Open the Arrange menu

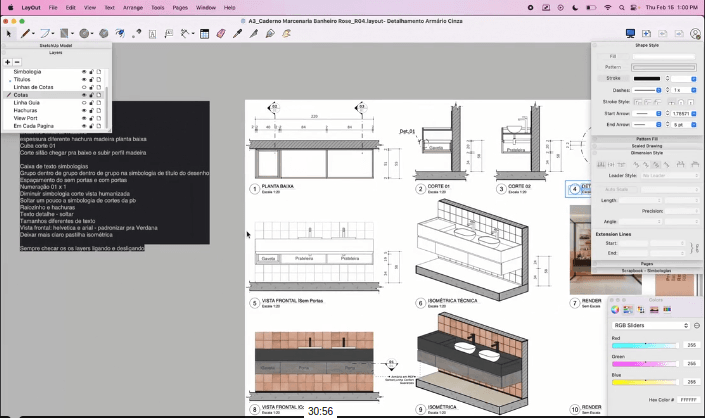click(133, 6)
